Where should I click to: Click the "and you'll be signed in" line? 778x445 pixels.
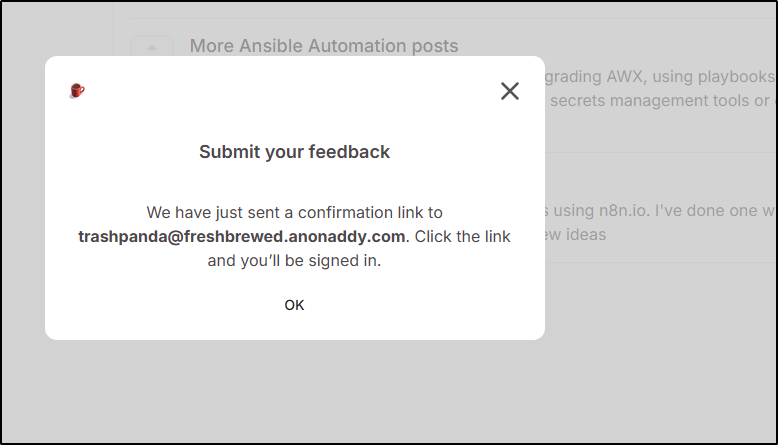click(294, 261)
